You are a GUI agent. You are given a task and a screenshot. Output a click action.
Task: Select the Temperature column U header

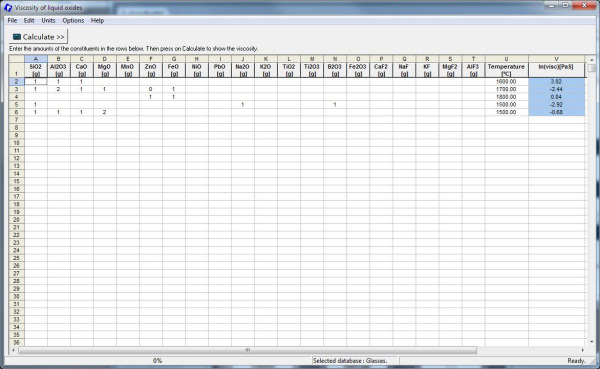(x=507, y=59)
